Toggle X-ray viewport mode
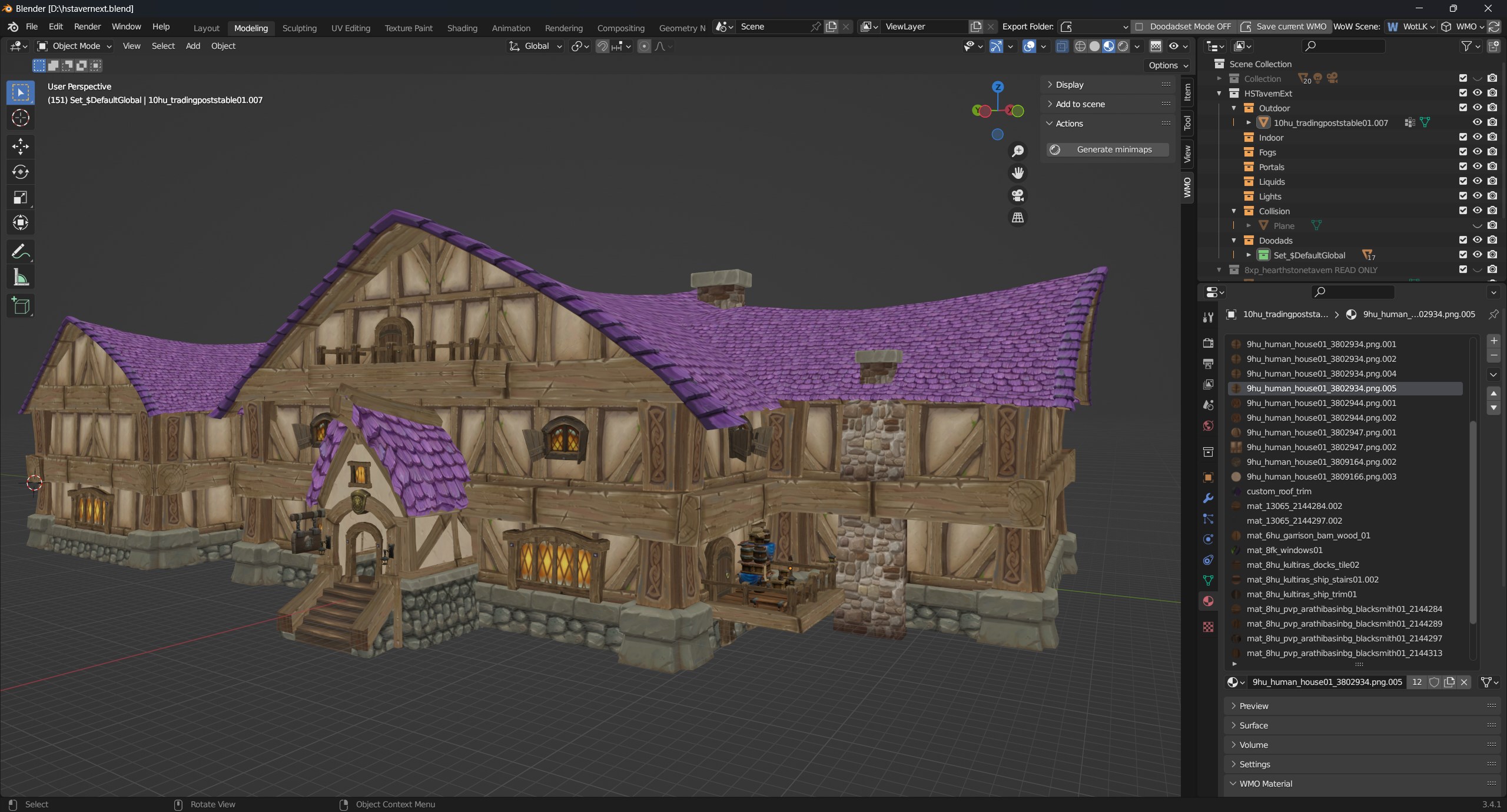This screenshot has width=1507, height=812. pyautogui.click(x=1062, y=46)
